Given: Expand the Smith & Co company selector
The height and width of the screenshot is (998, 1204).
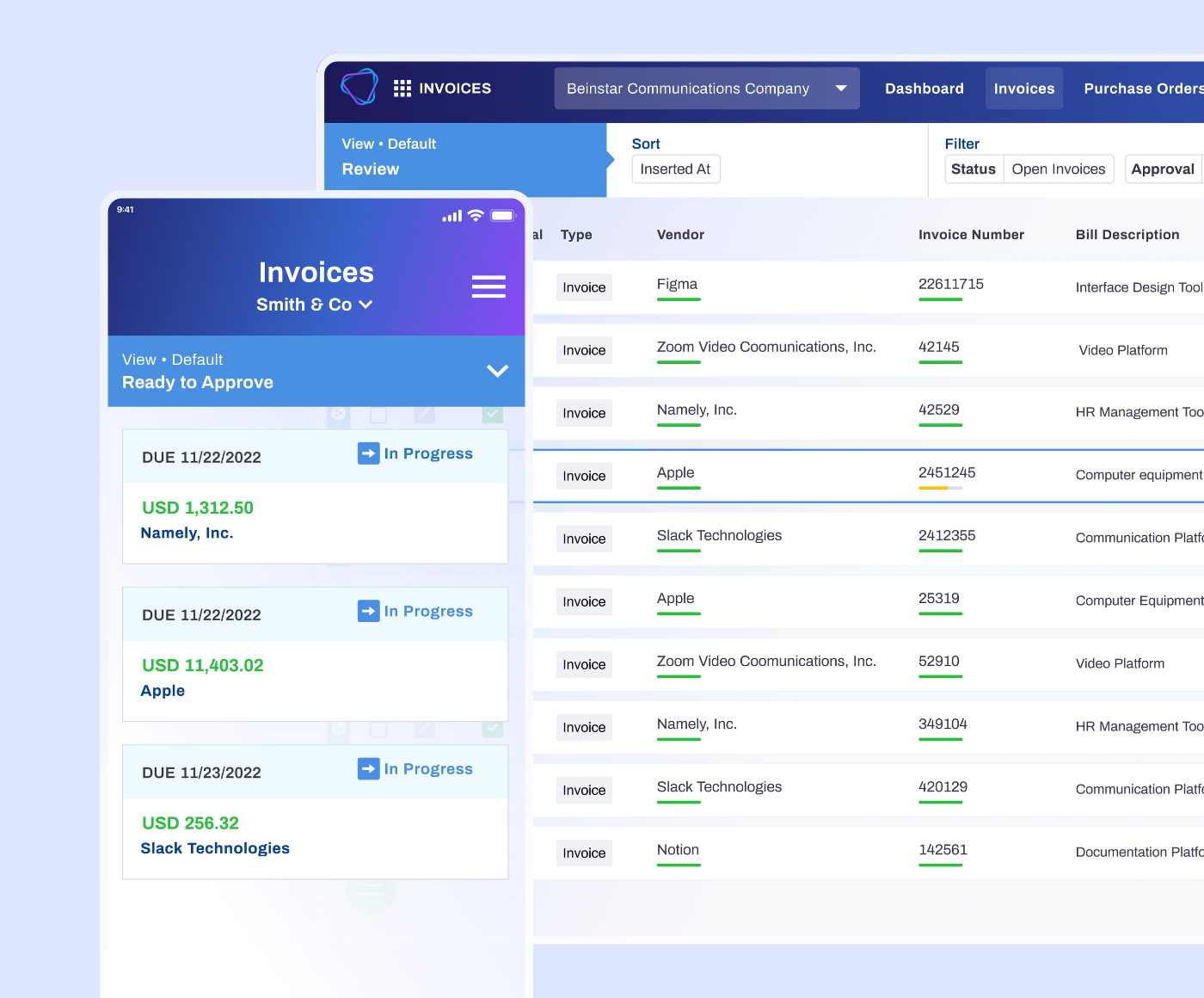Looking at the screenshot, I should pyautogui.click(x=315, y=305).
